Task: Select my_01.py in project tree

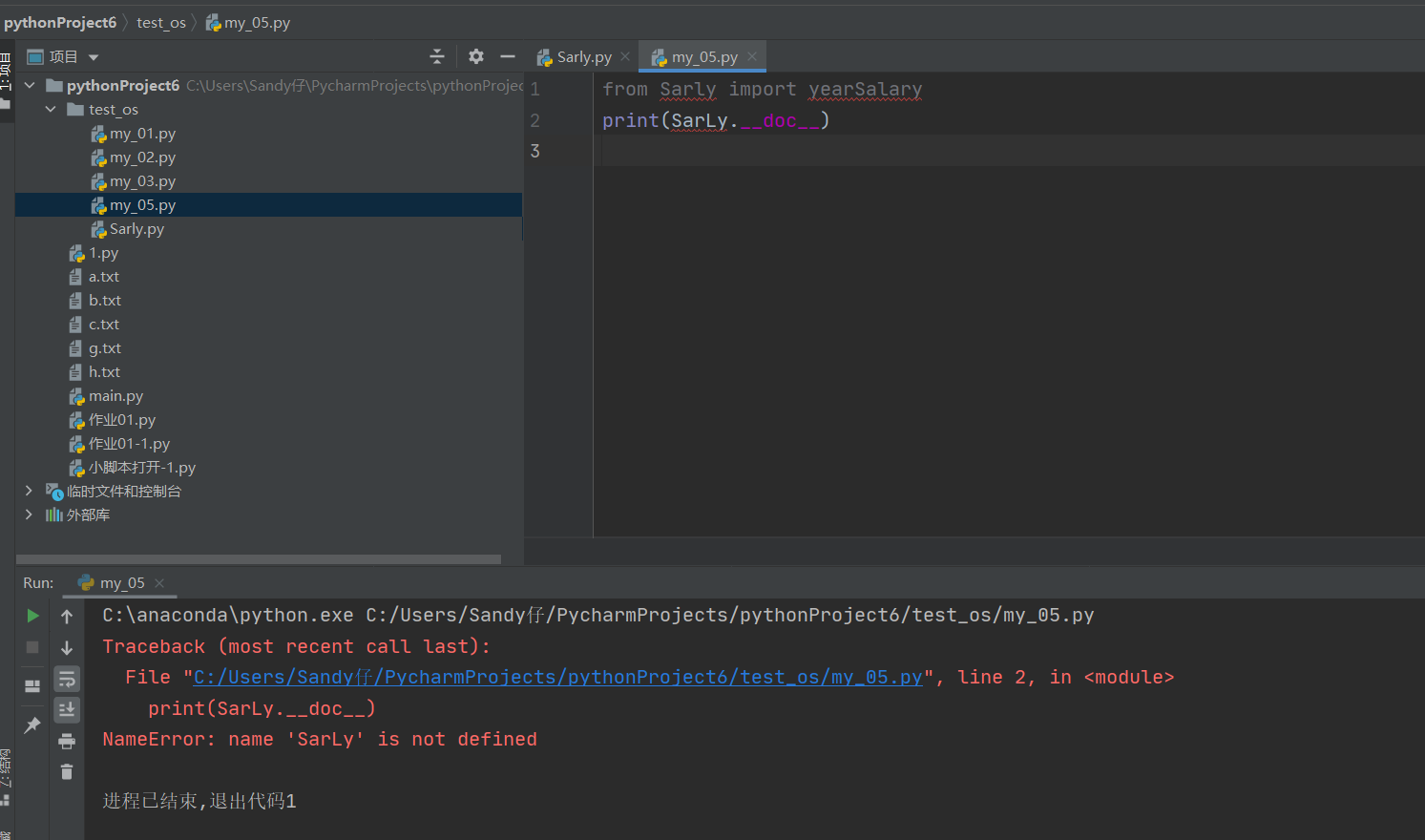Action: [x=142, y=134]
